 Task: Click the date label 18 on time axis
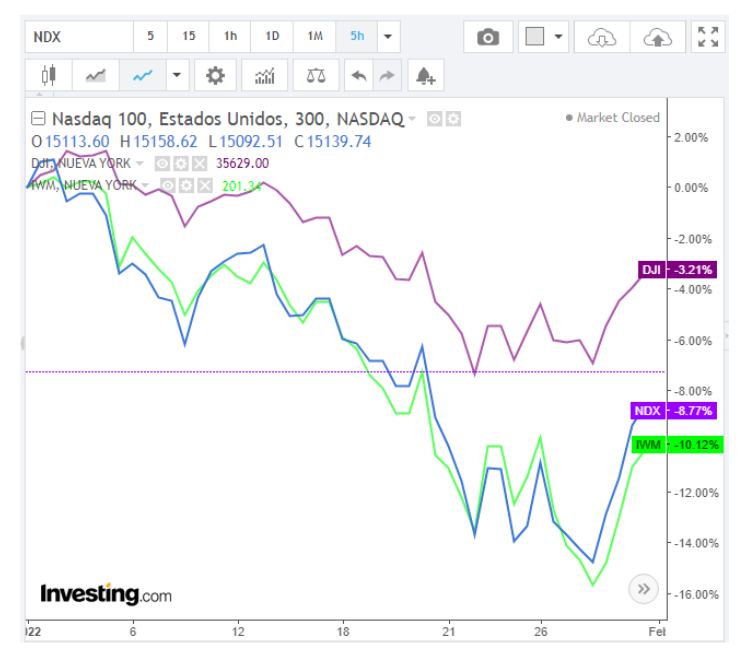tap(343, 632)
